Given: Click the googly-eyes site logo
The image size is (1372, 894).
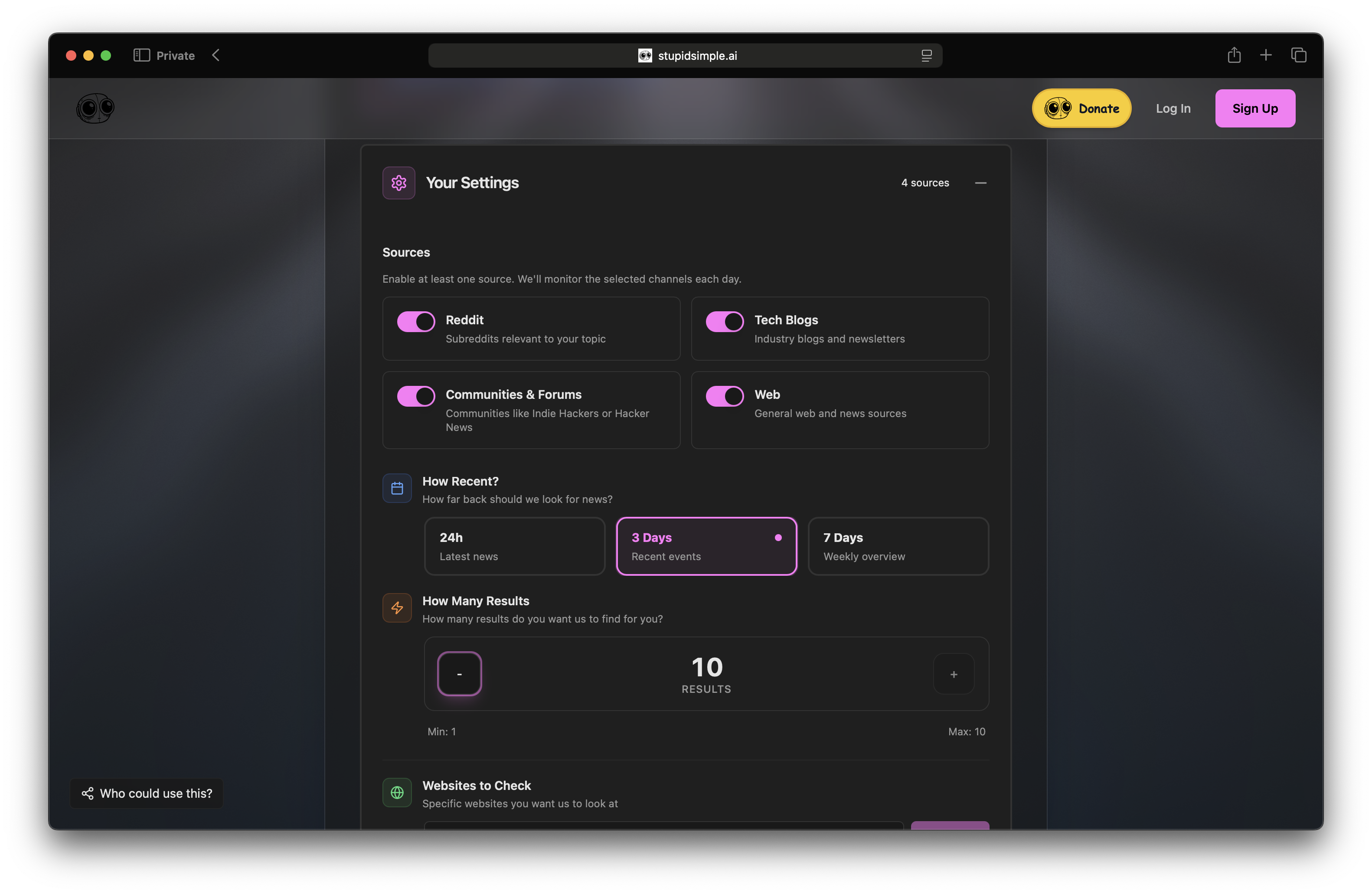Looking at the screenshot, I should (95, 108).
